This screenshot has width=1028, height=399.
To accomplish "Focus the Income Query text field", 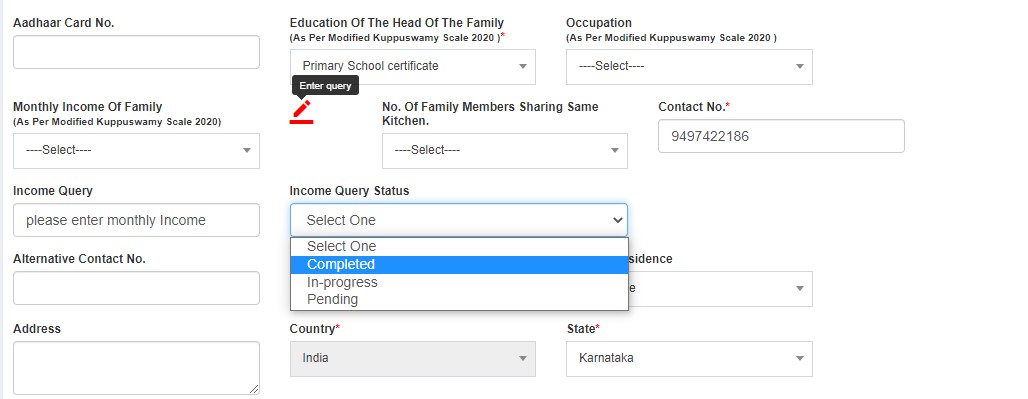I will tap(136, 220).
